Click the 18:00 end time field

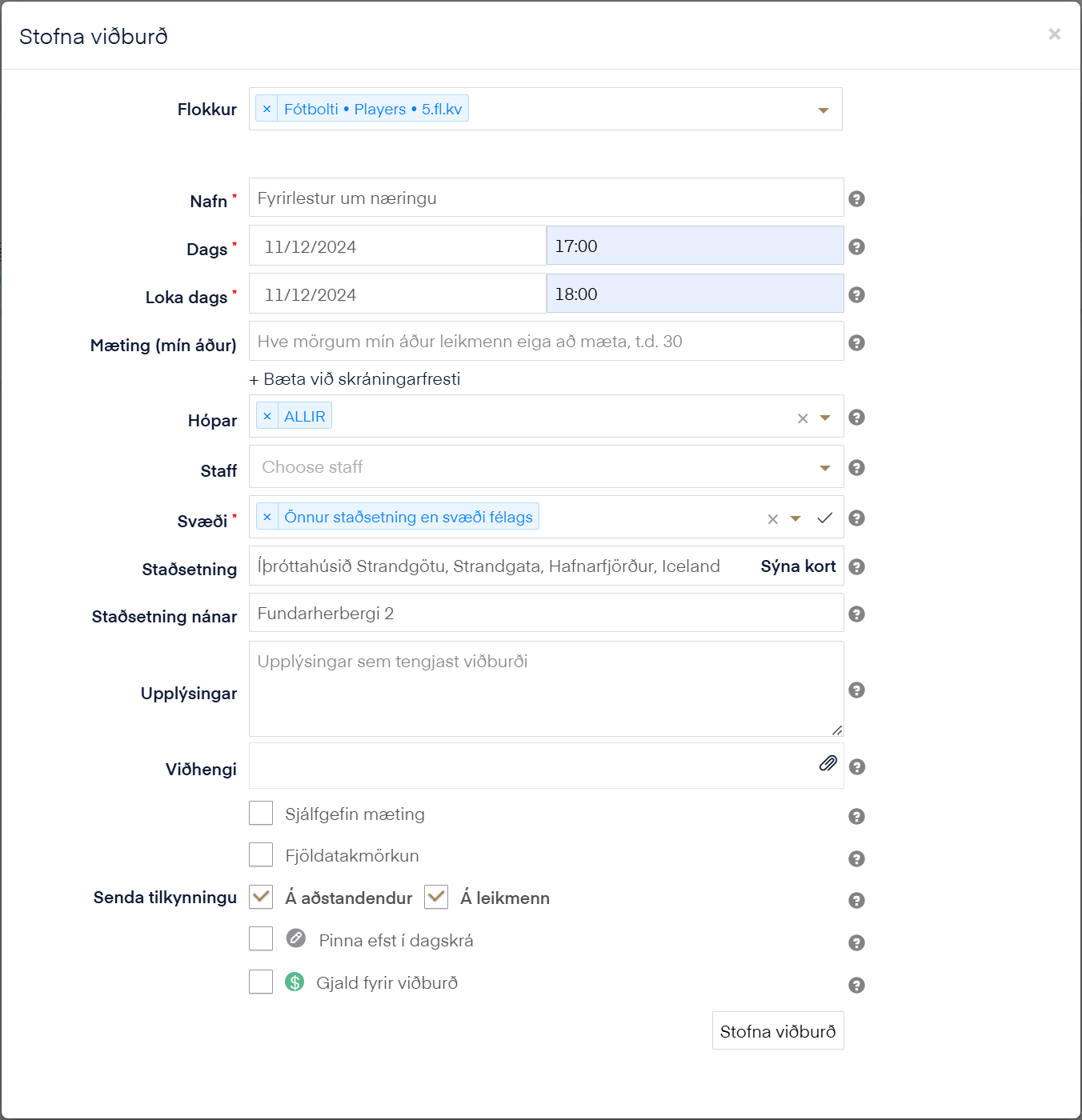[x=695, y=294]
